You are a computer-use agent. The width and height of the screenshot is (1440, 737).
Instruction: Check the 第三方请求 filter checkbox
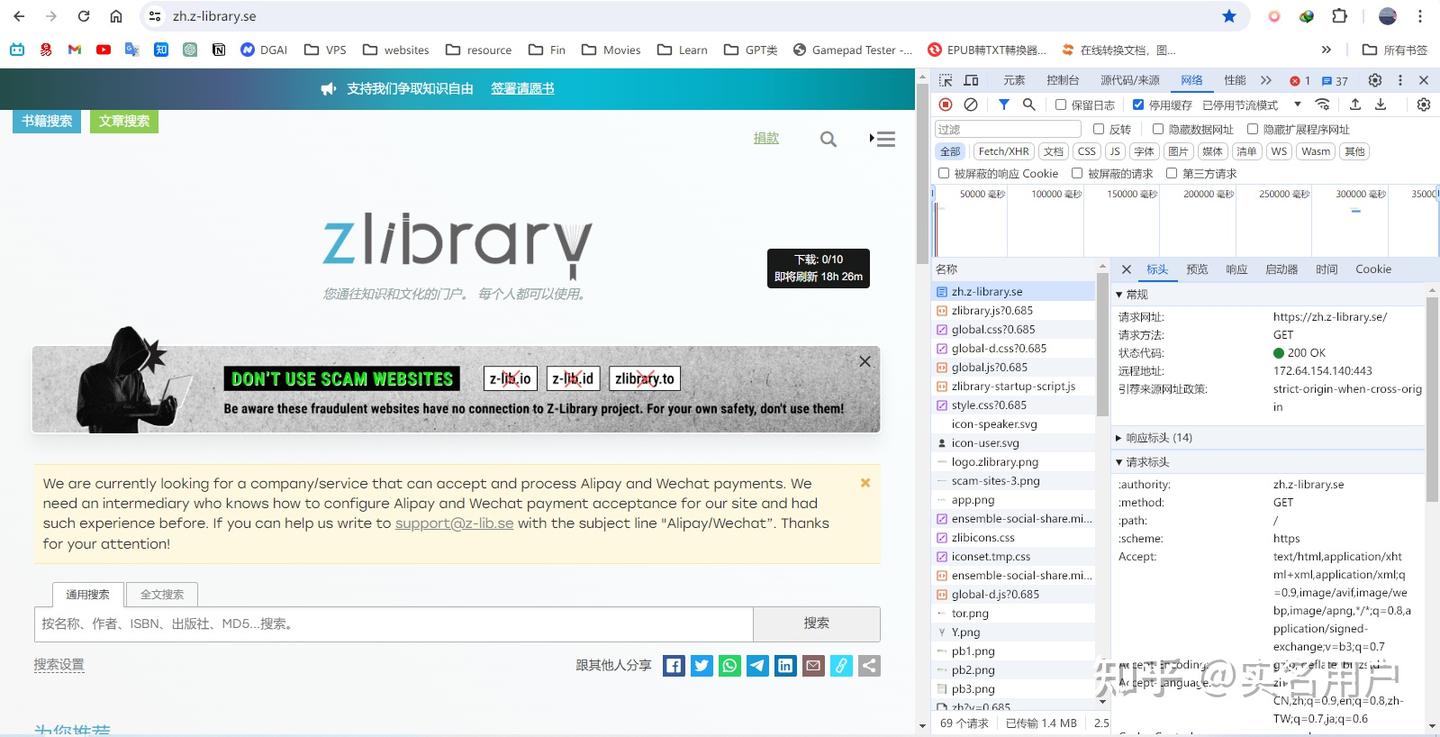[1171, 173]
